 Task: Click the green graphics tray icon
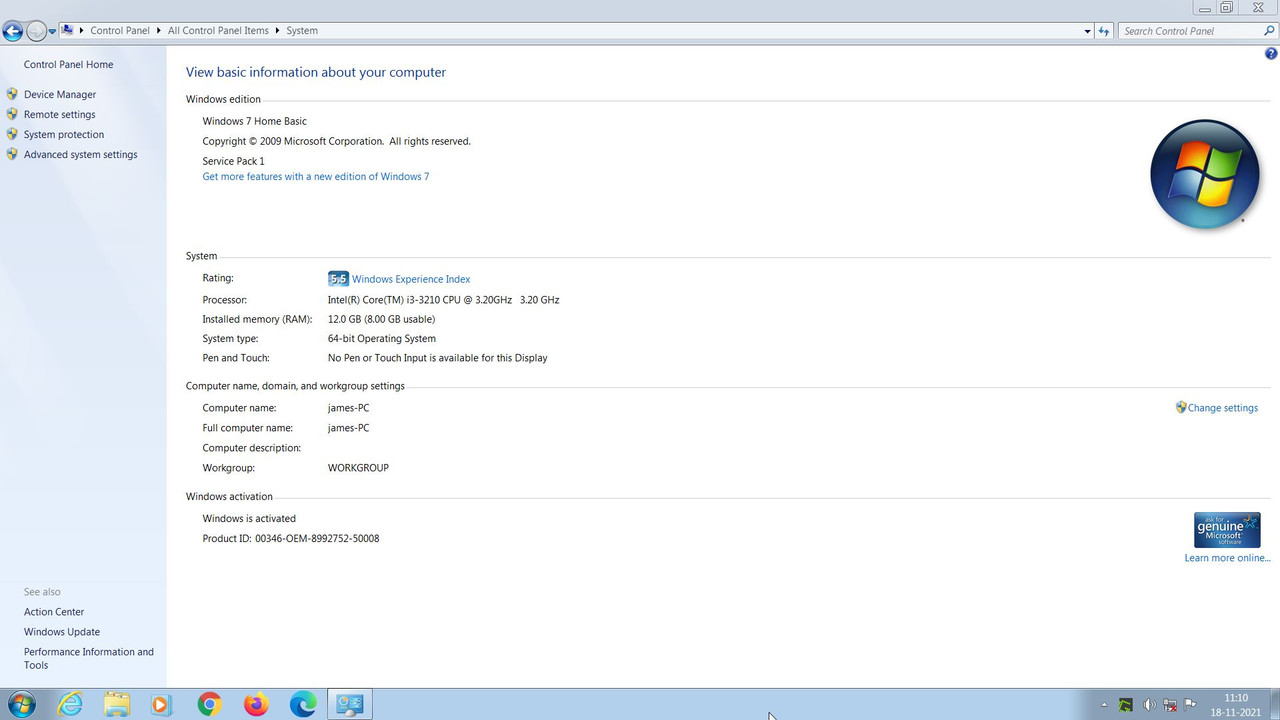click(x=1126, y=705)
